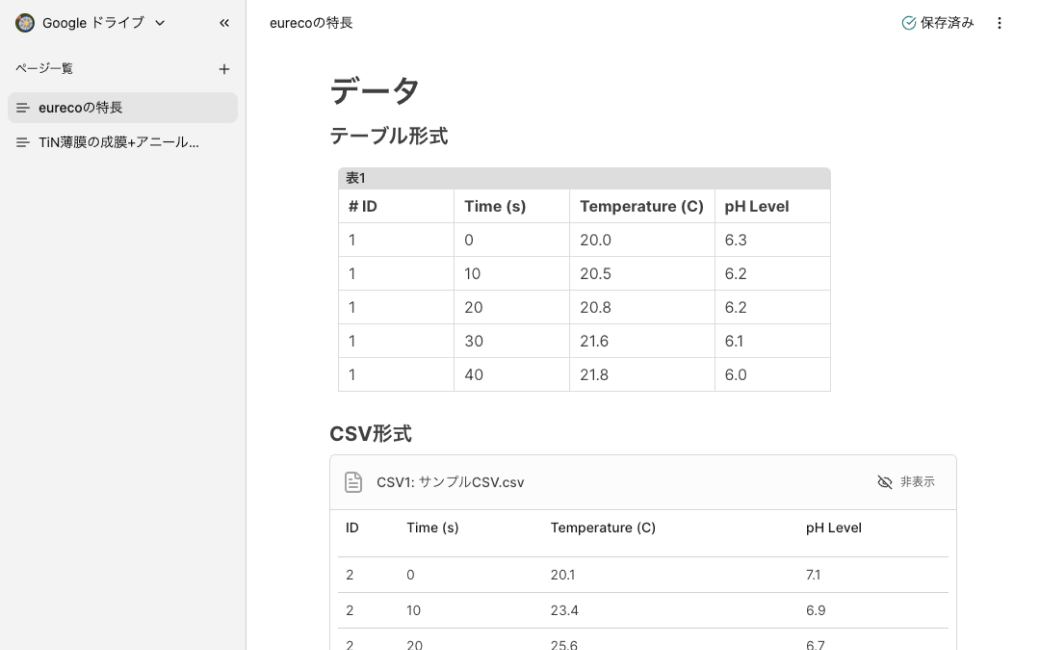Open the three-dot more options menu

[999, 23]
